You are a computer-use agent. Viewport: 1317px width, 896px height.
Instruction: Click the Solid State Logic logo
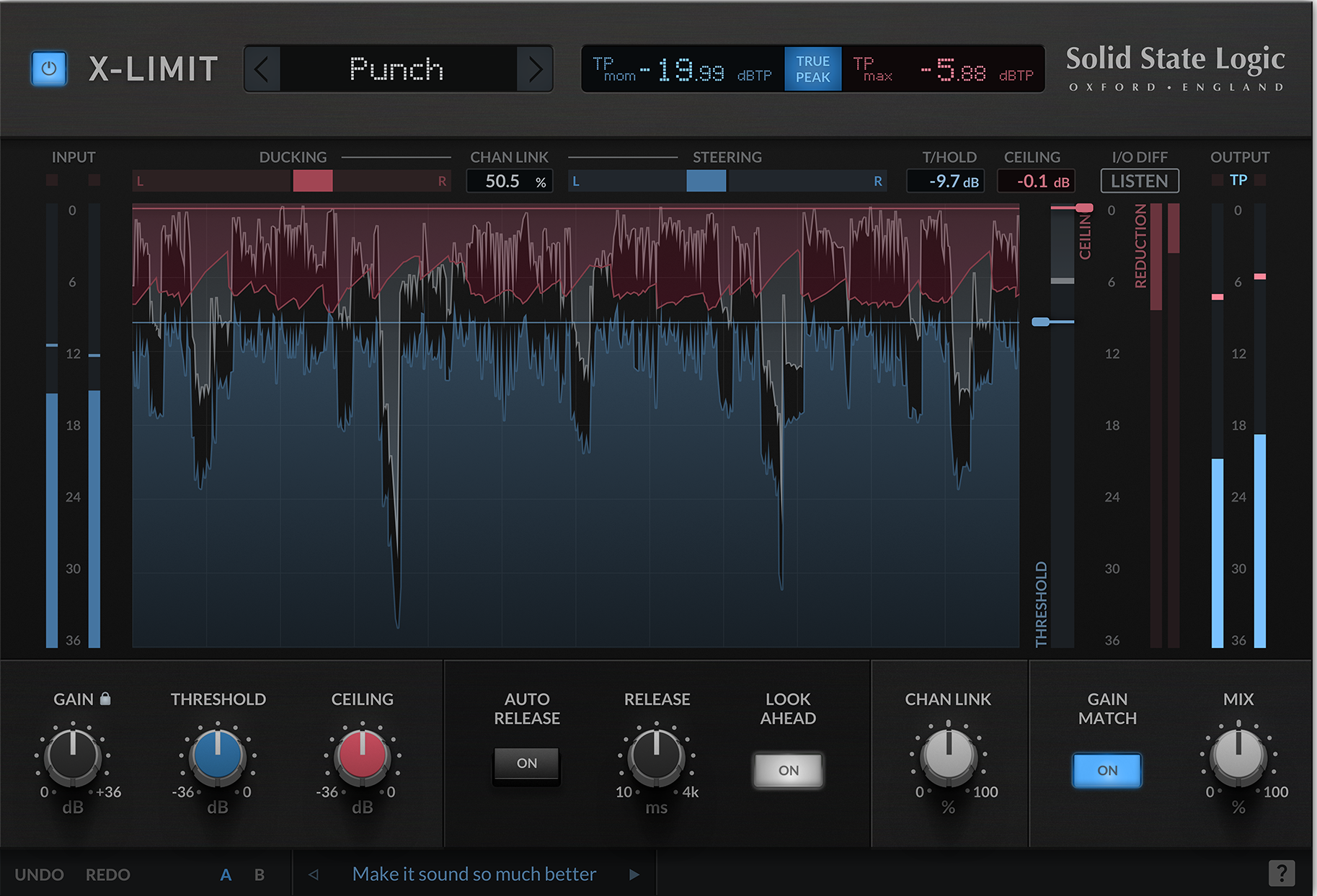(x=1176, y=68)
